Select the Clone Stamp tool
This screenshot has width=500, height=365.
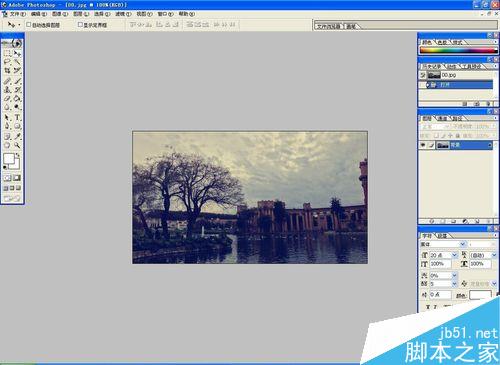(7, 89)
